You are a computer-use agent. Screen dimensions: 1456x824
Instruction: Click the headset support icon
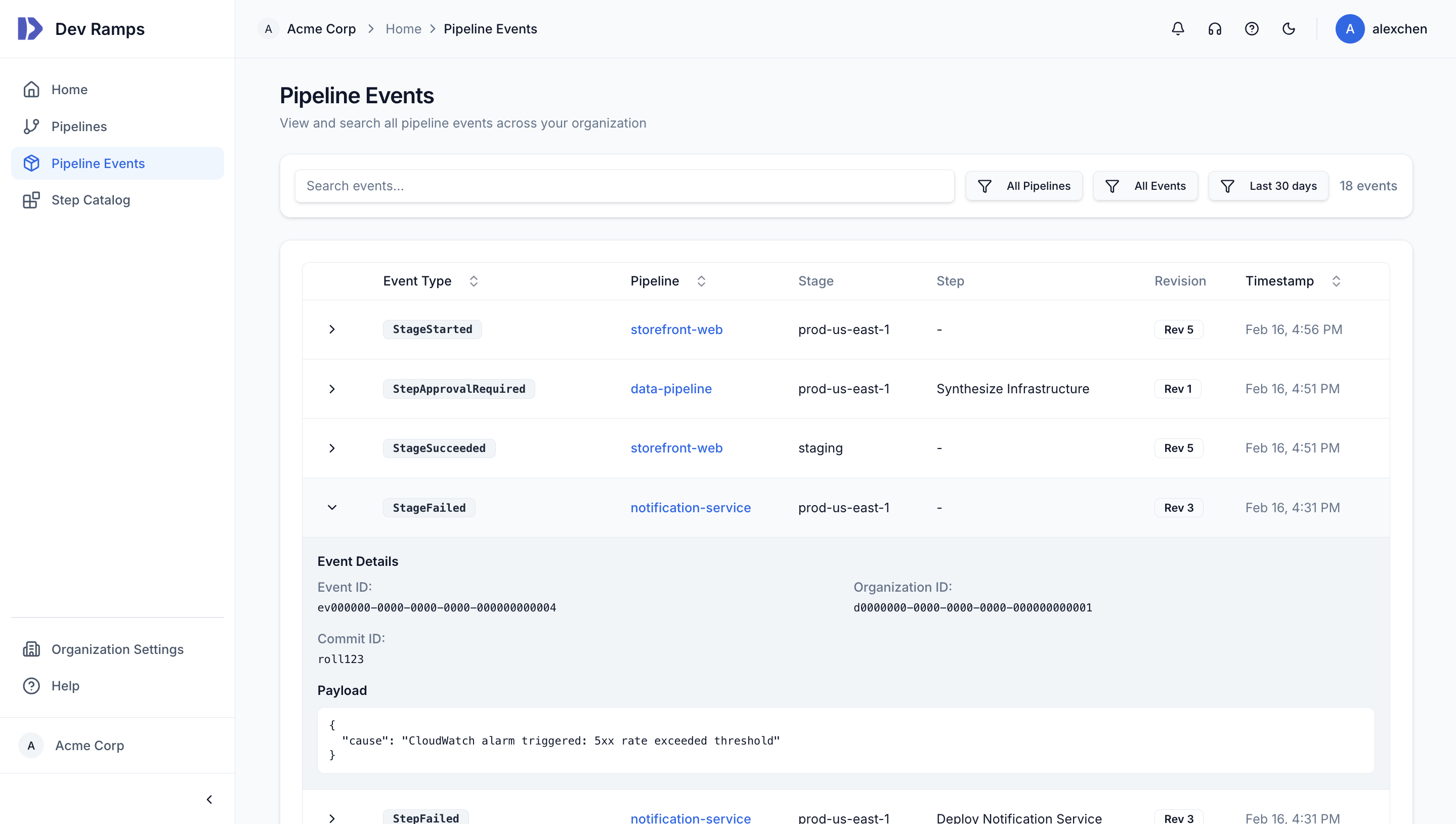(x=1215, y=28)
